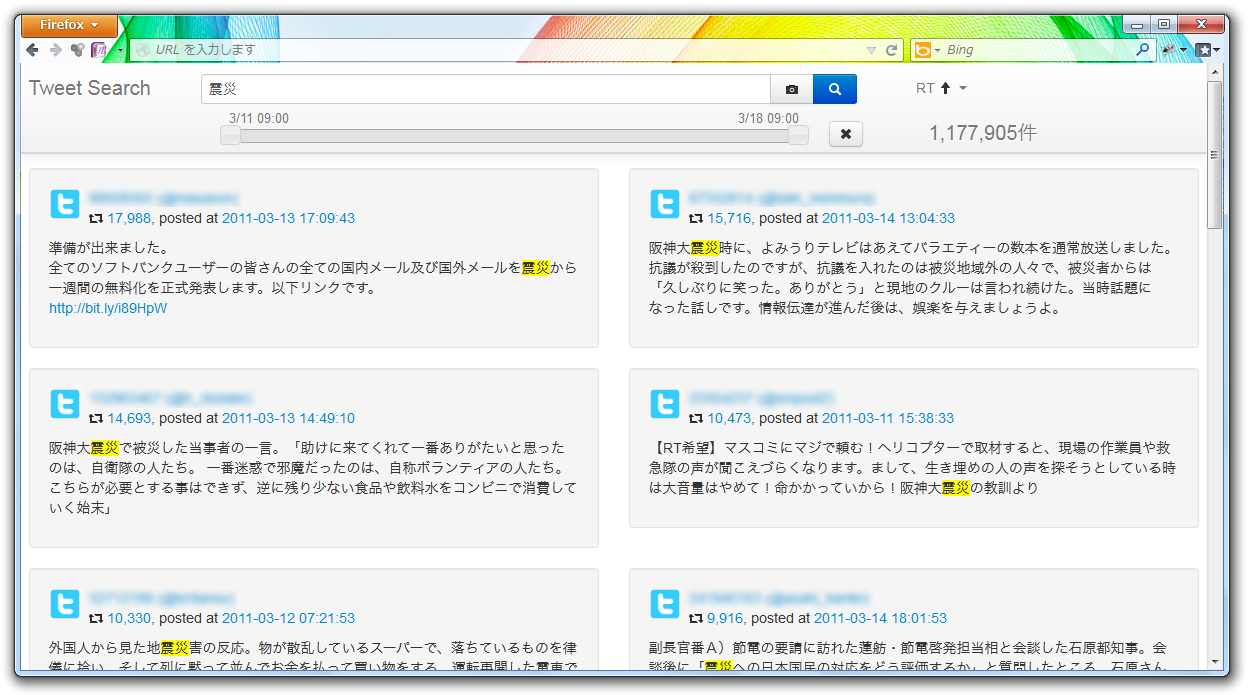The width and height of the screenshot is (1248, 695).
Task: Click the Twitter bird icon on the 17,988 retweet tweet
Action: click(x=65, y=204)
